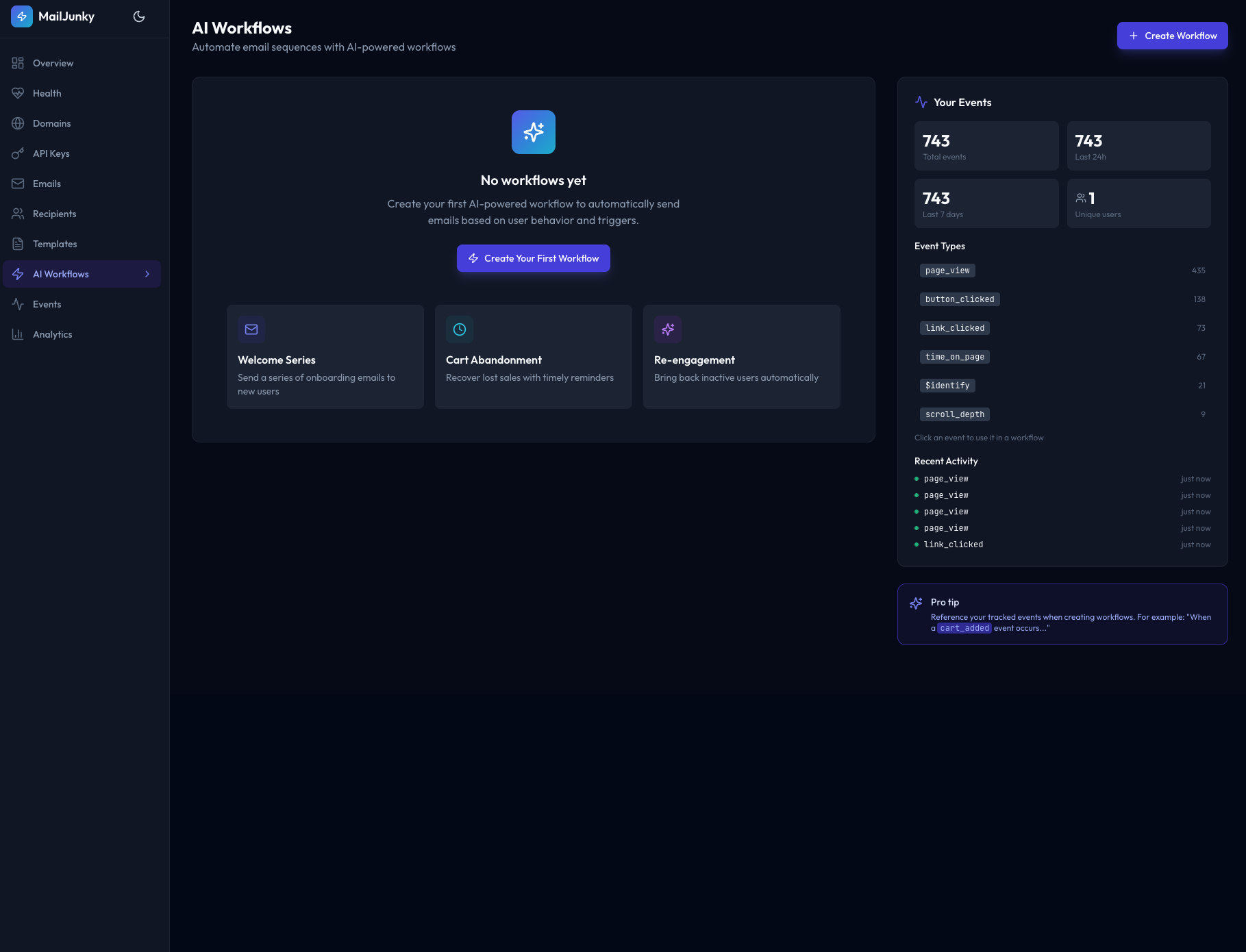1246x952 pixels.
Task: Open Domains via the globe icon
Action: (x=18, y=123)
